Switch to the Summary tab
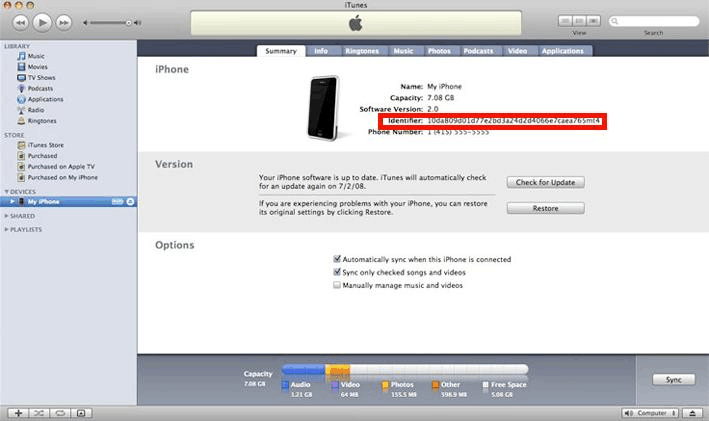This screenshot has height=421, width=709. point(281,51)
